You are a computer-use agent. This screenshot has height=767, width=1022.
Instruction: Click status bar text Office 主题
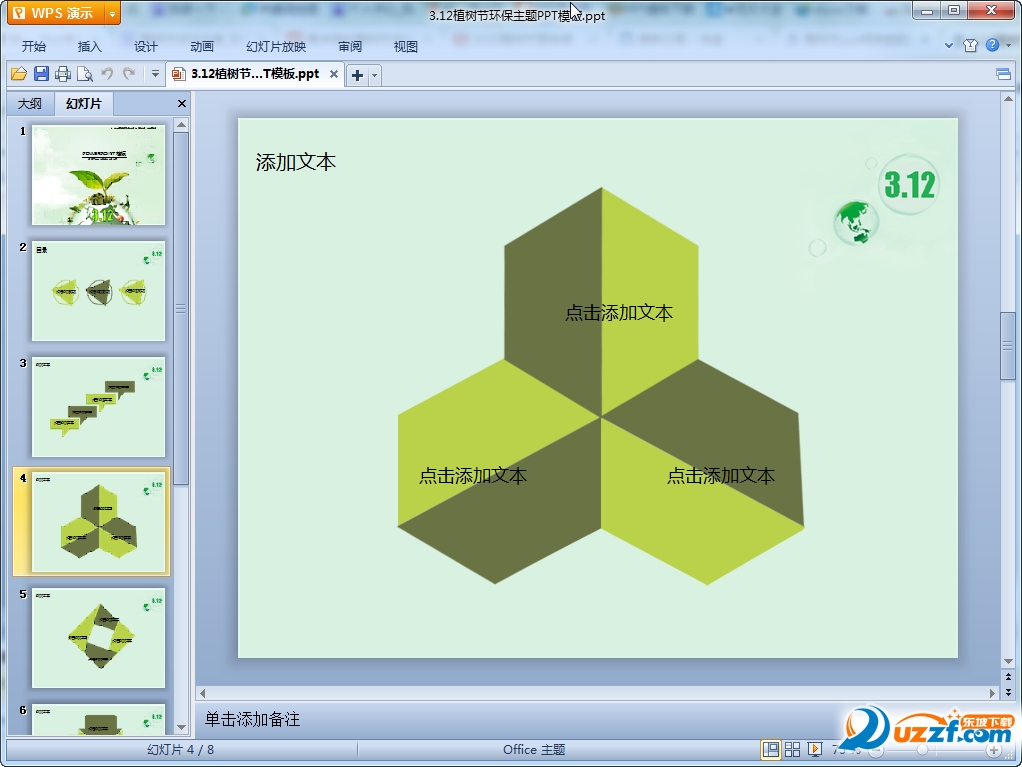[x=534, y=749]
